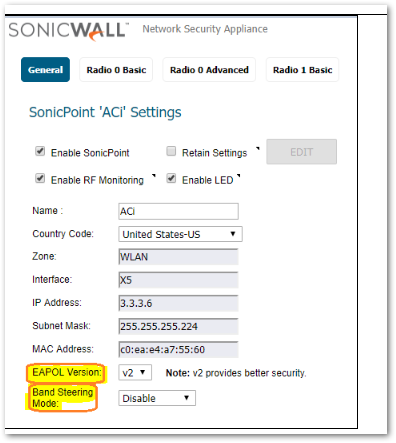396x443 pixels.
Task: Switch to Radio 0 Advanced tab
Action: pyautogui.click(x=209, y=70)
